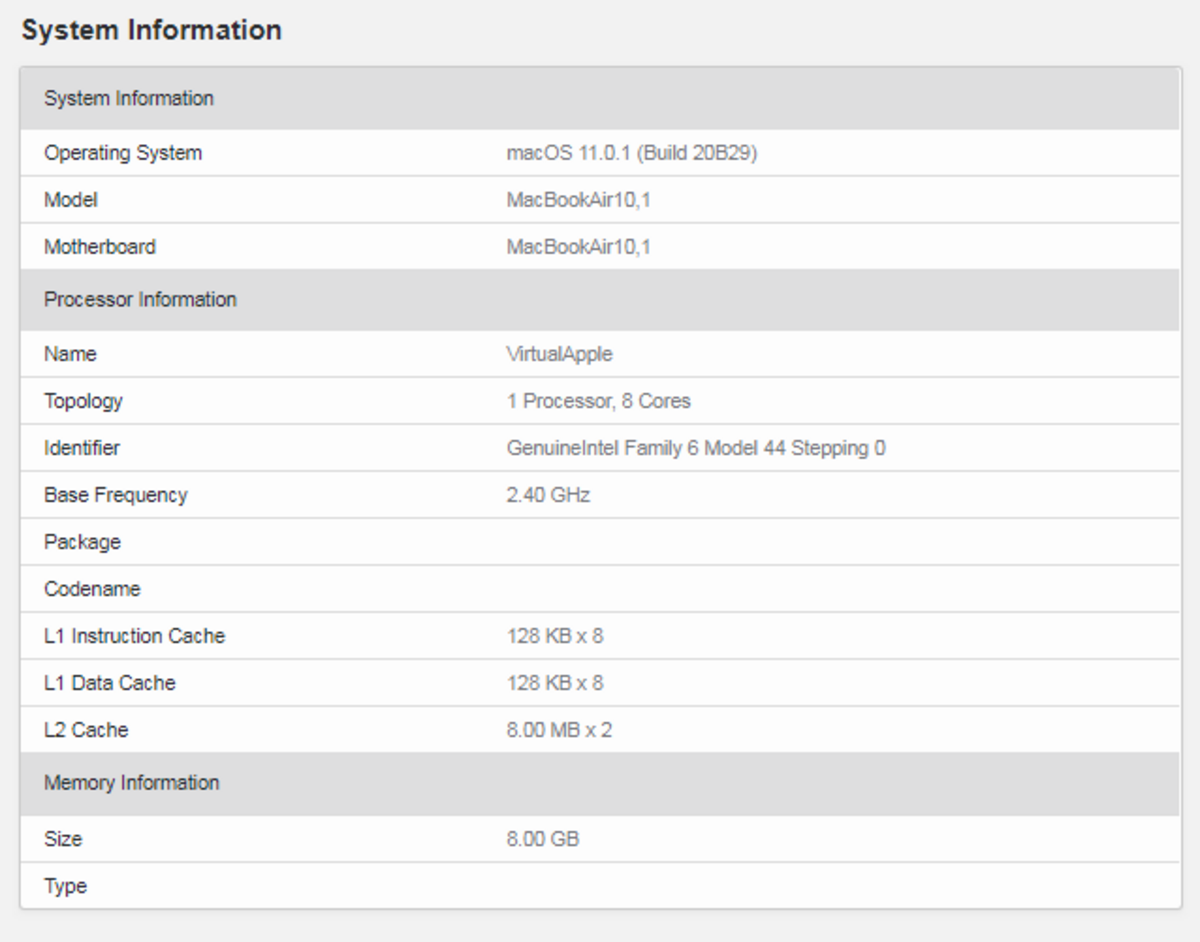Select the '8.00 MB x 2' value

click(560, 730)
